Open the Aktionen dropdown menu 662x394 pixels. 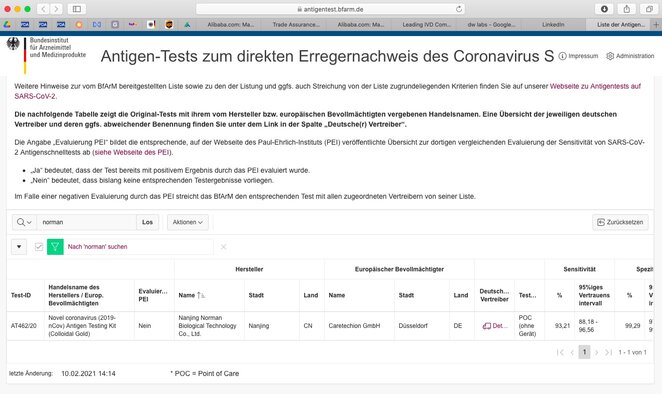(188, 222)
